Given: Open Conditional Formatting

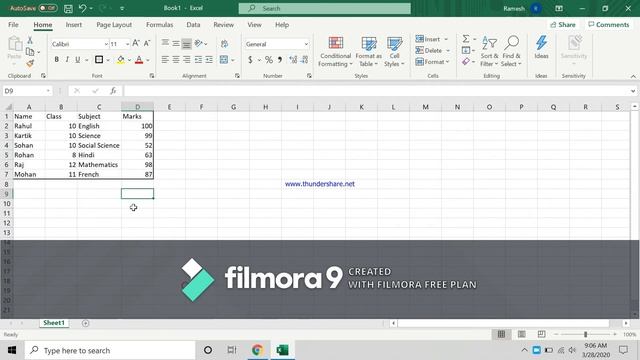Looking at the screenshot, I should (336, 51).
